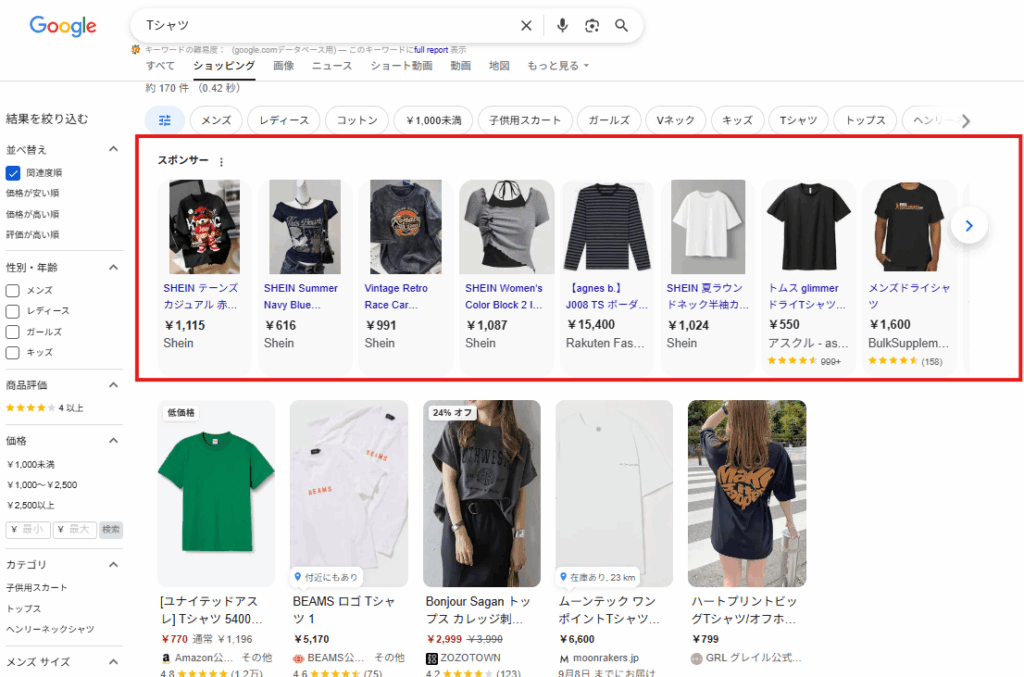This screenshot has height=677, width=1024.
Task: Click the 最大 price input field
Action: pos(75,529)
